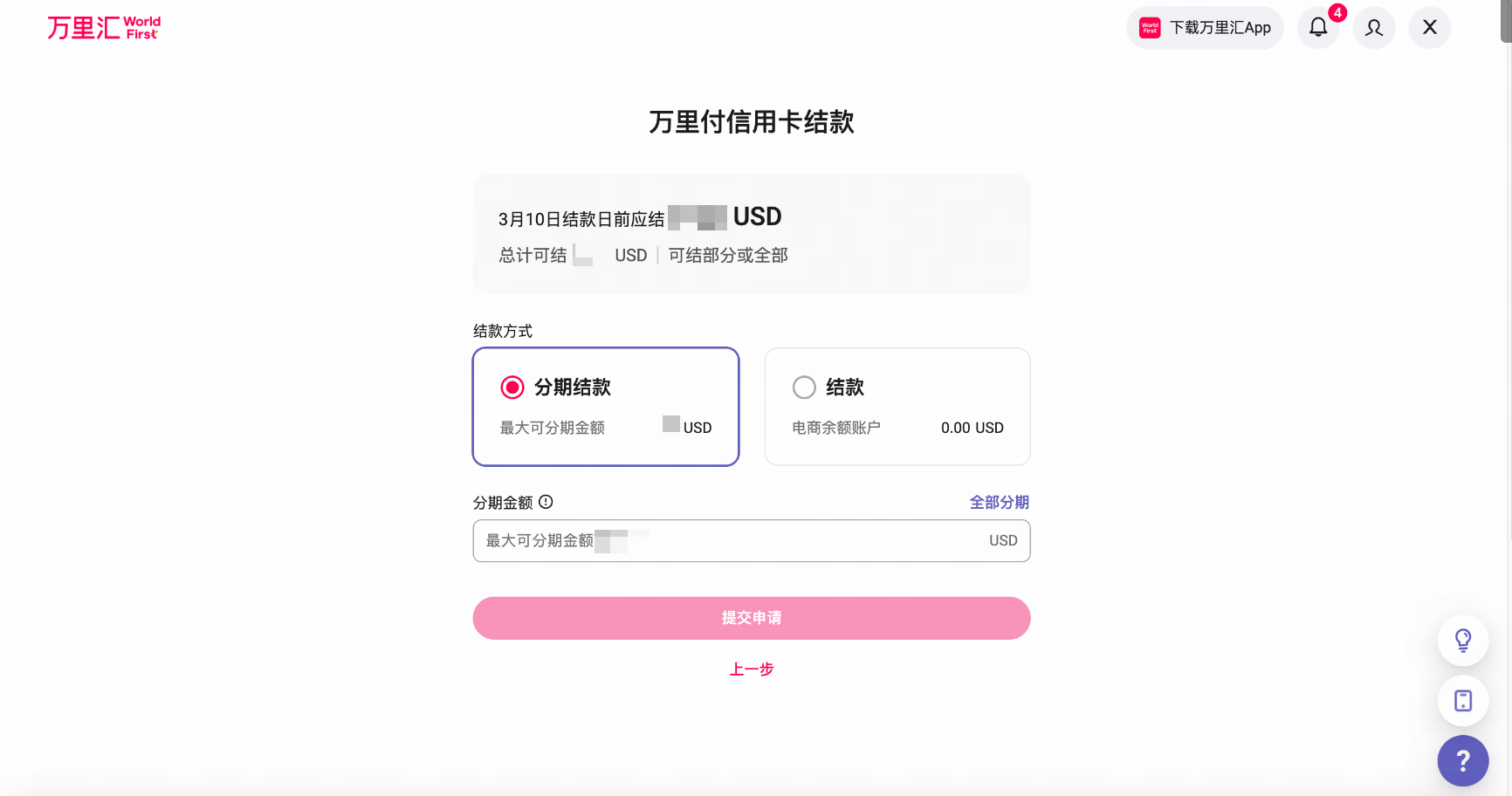Click the info icon beside 分期金额
1512x796 pixels.
(x=546, y=502)
